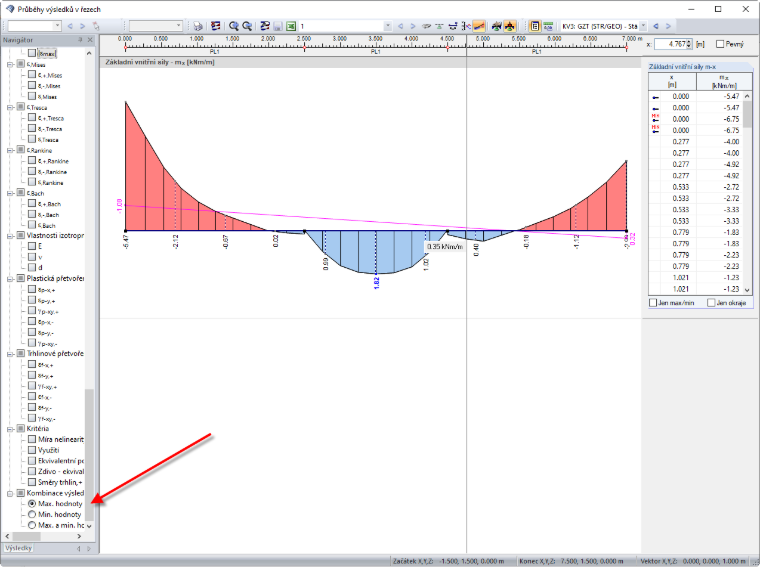Viewport: 760px width, 570px height.
Task: Check the E property checkbox
Action: coord(32,246)
